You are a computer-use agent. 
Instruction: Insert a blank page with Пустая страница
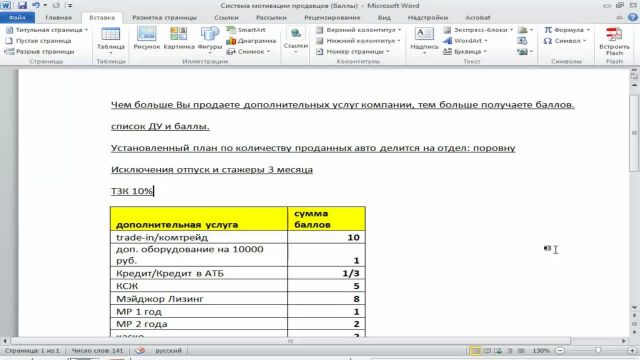click(x=39, y=41)
